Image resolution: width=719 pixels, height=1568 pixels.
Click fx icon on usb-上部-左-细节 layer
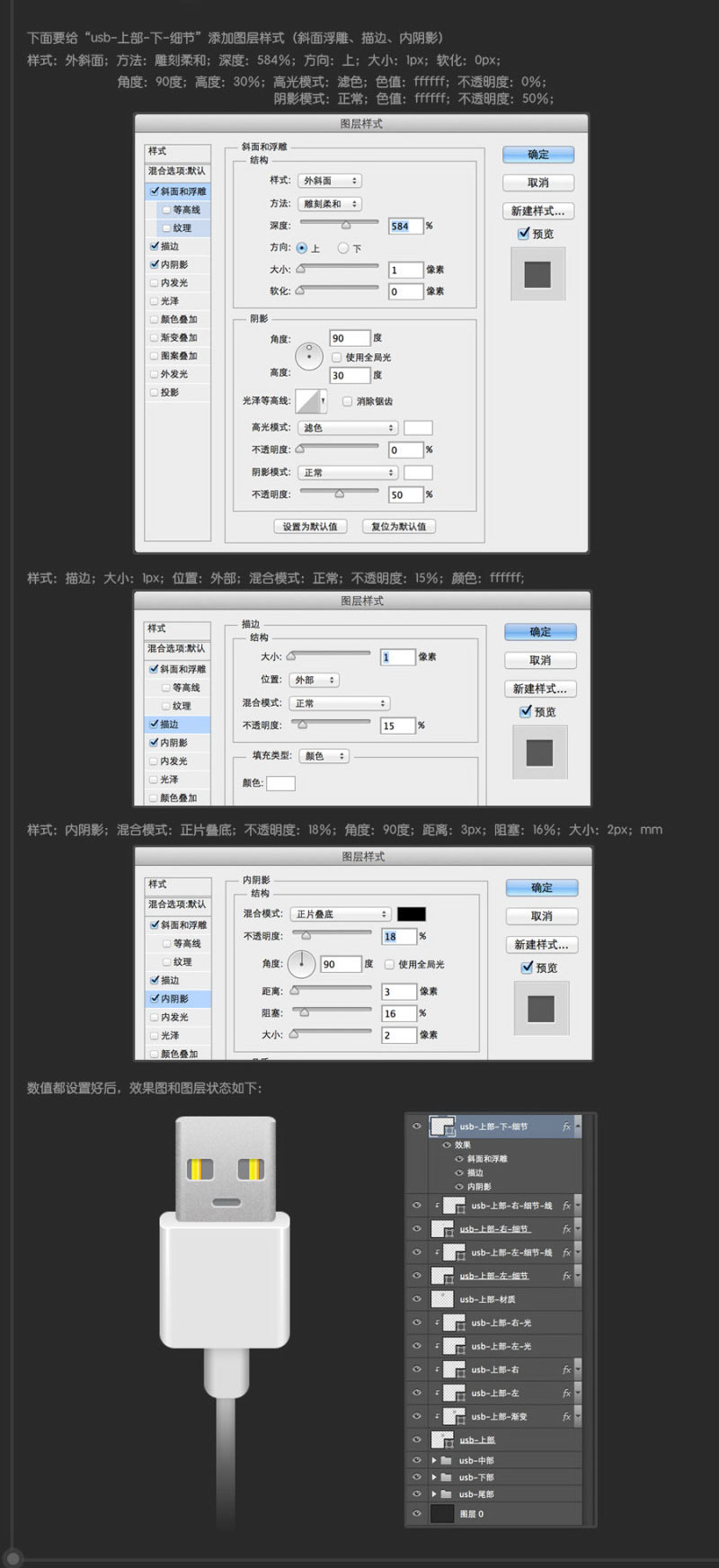tap(566, 1276)
